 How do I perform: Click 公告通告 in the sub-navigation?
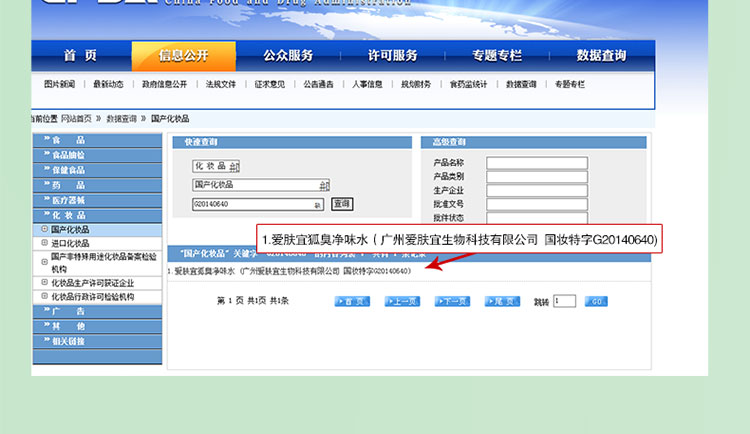point(319,84)
